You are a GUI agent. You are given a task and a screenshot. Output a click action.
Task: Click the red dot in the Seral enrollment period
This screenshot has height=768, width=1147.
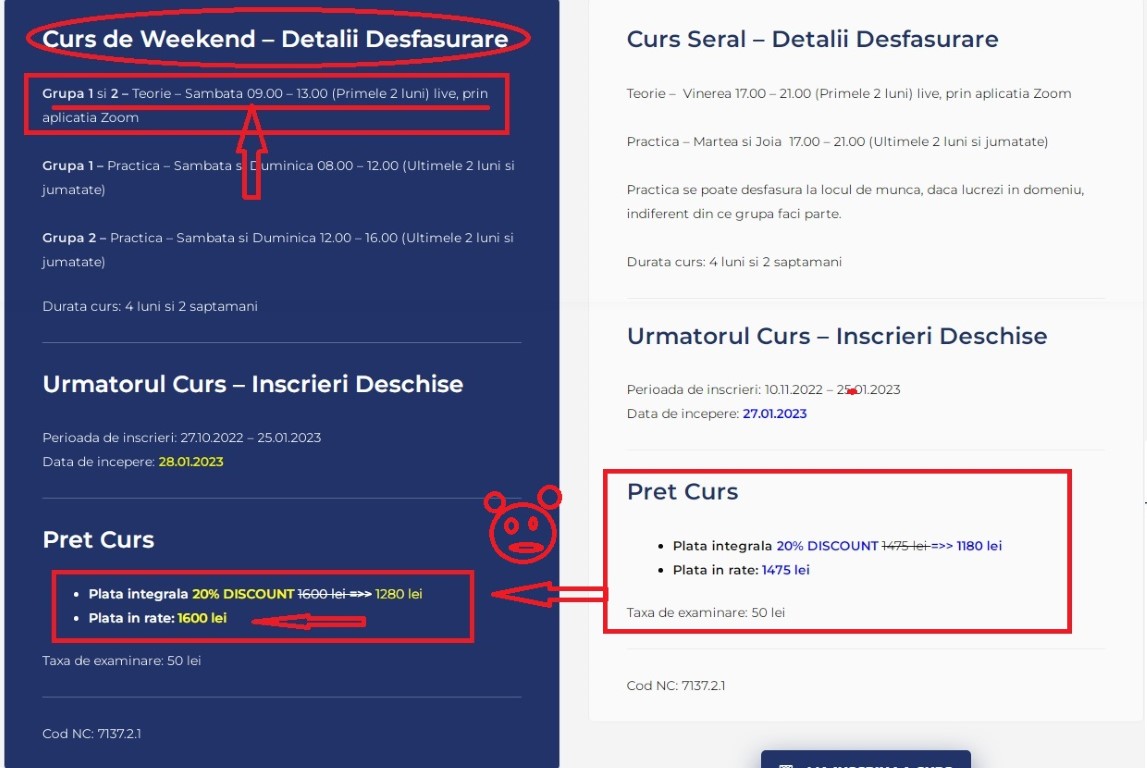pos(851,392)
